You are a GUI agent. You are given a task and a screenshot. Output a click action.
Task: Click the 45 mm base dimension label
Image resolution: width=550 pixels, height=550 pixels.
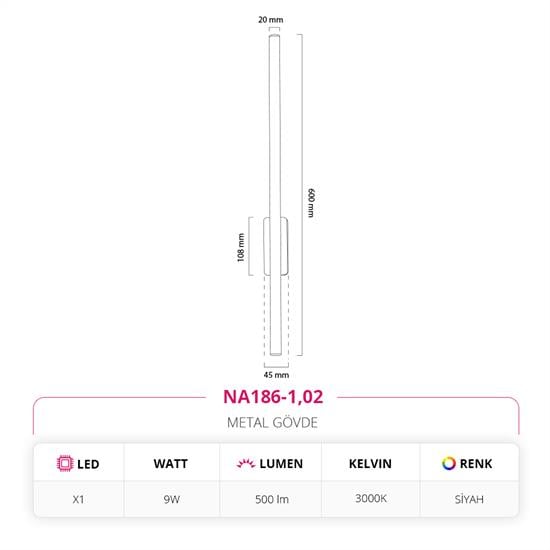(x=276, y=375)
